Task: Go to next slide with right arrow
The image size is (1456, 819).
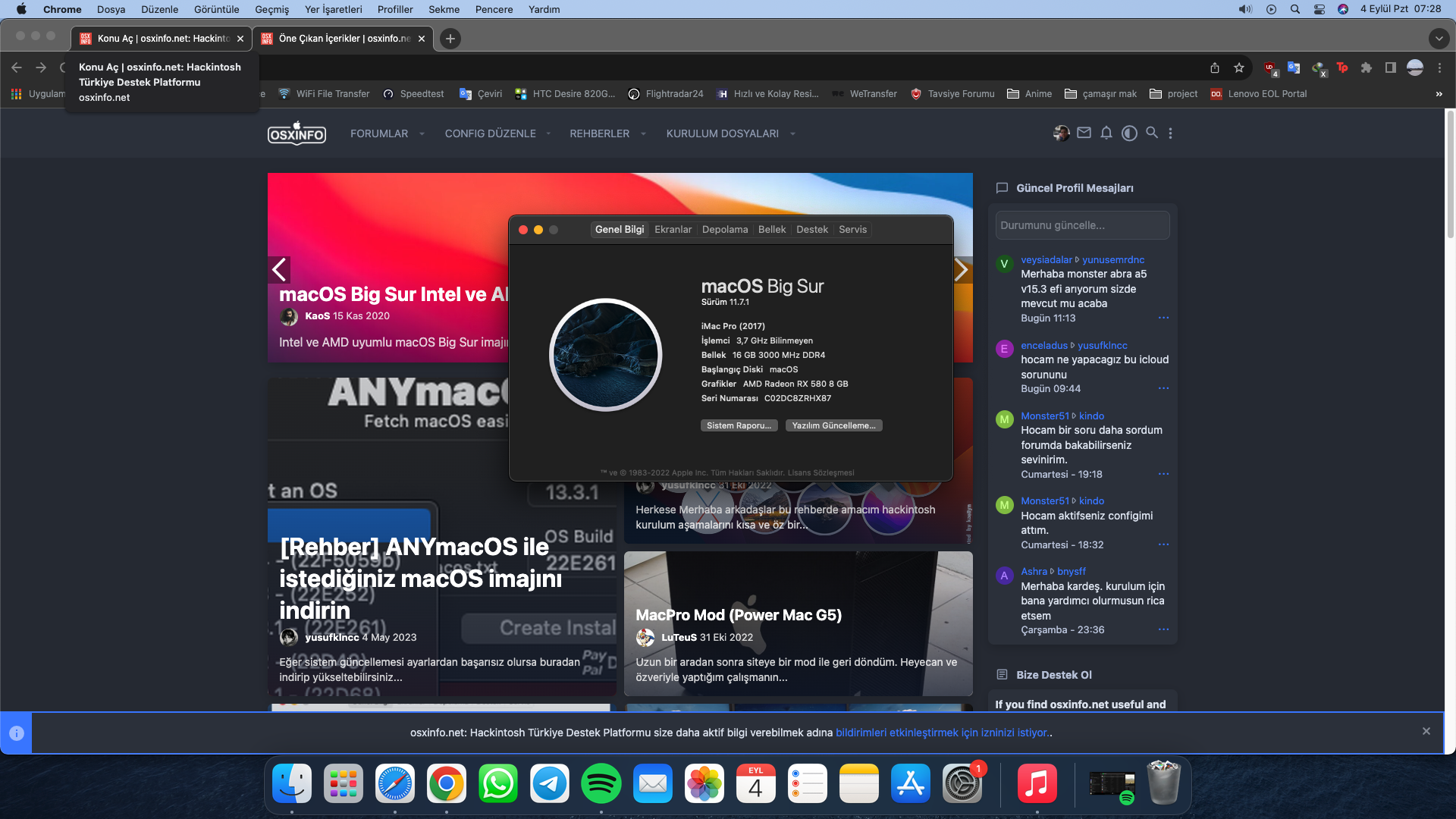Action: tap(961, 270)
